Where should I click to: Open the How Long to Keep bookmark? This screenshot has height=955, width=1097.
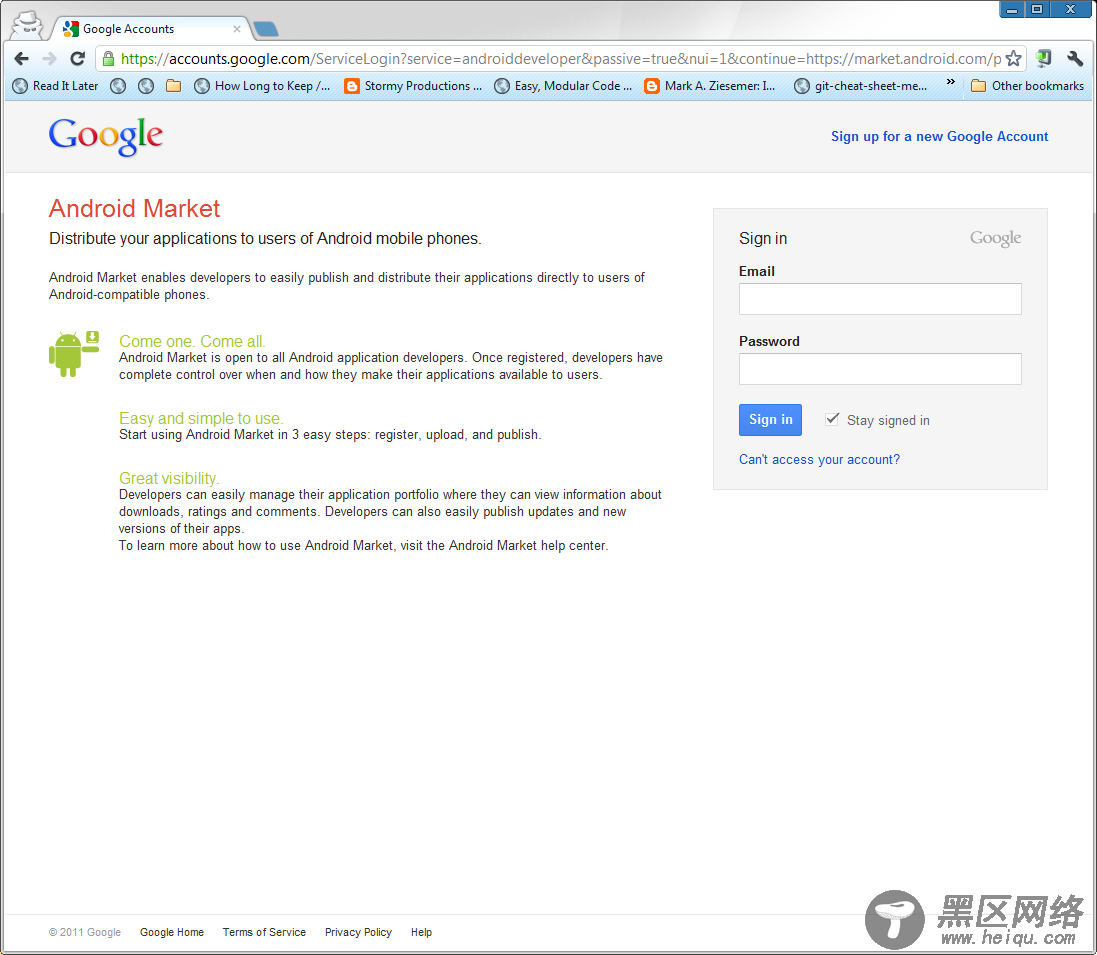[x=262, y=86]
